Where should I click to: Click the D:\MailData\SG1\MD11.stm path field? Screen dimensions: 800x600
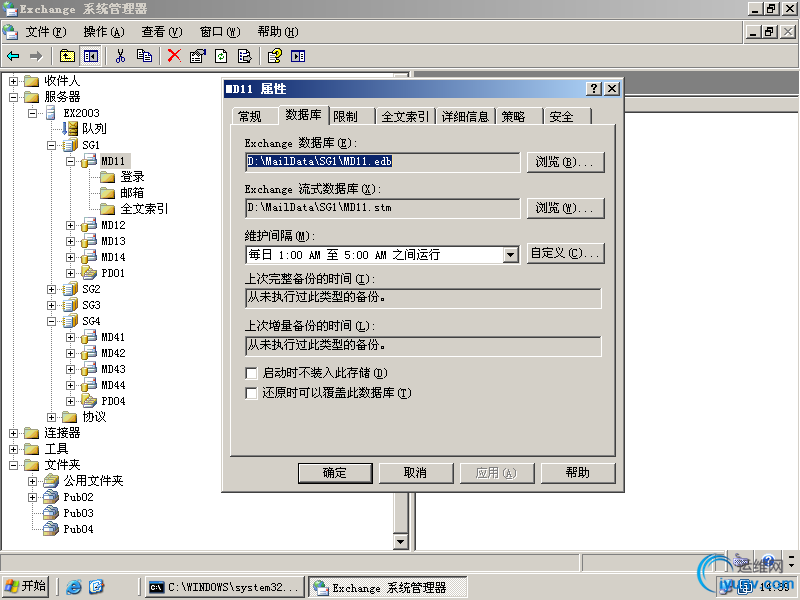coord(383,208)
